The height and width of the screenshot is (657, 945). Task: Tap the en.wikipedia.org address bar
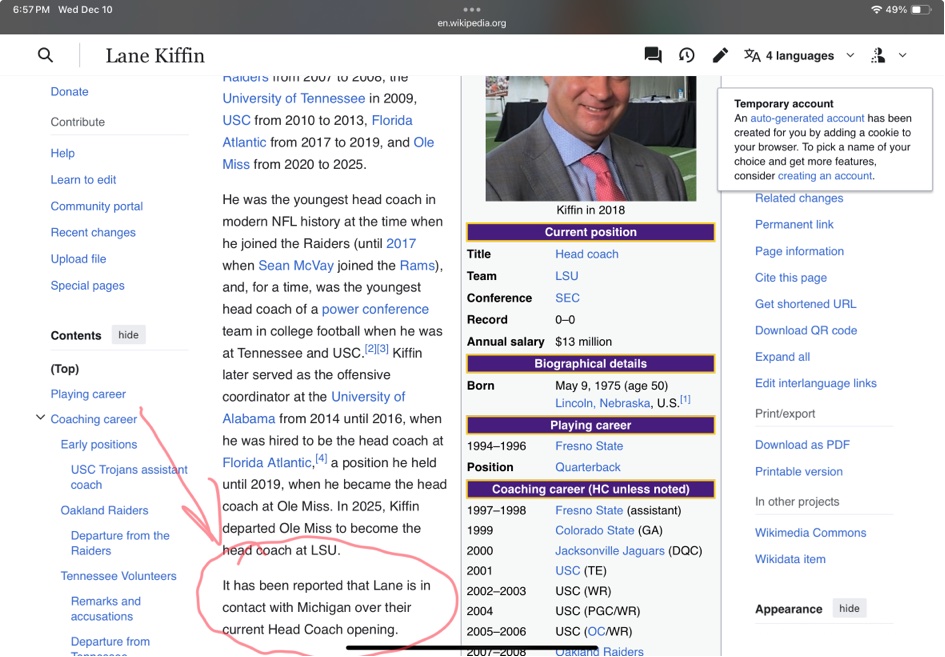[x=472, y=23]
